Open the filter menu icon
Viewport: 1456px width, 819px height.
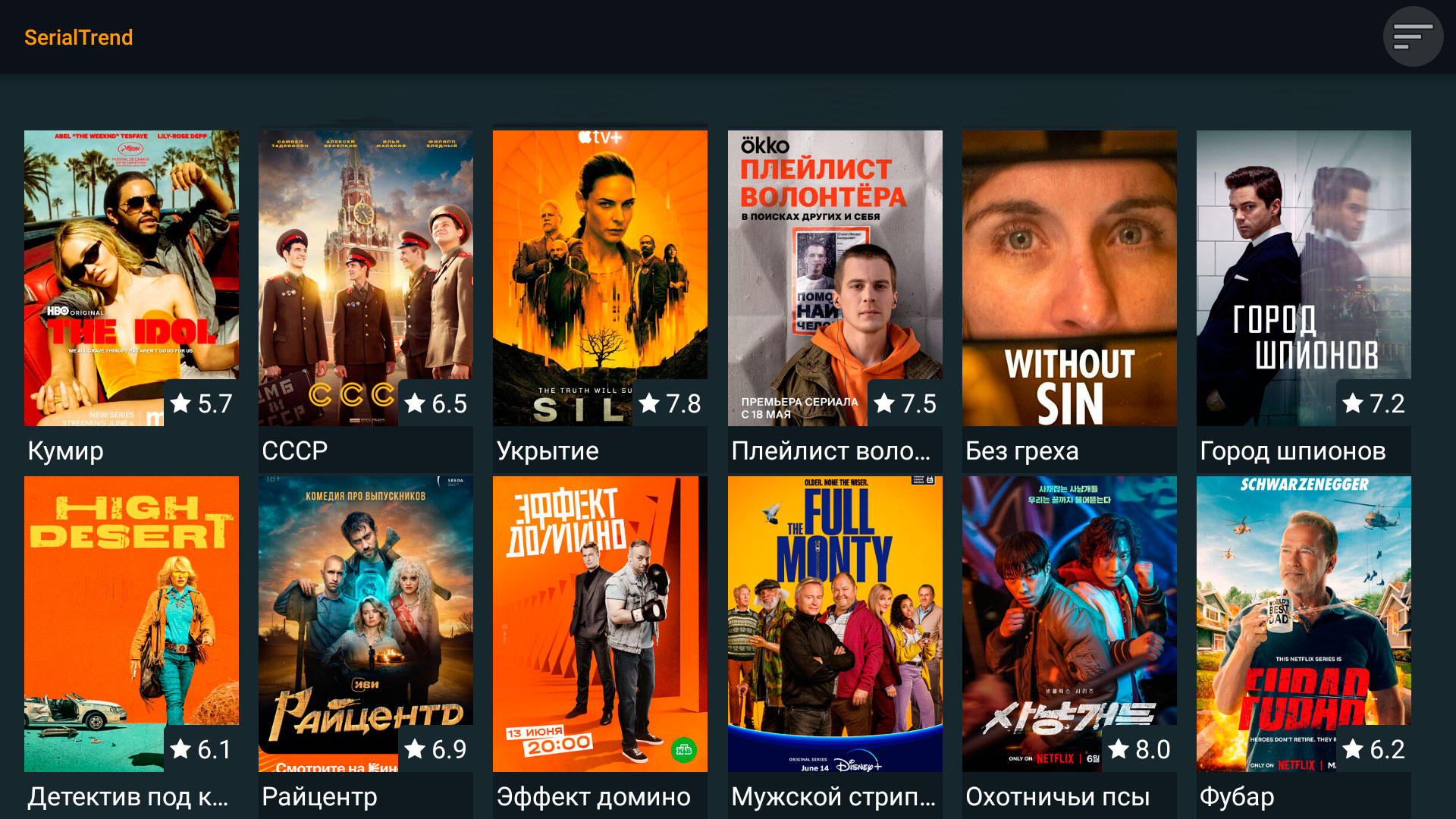tap(1413, 36)
